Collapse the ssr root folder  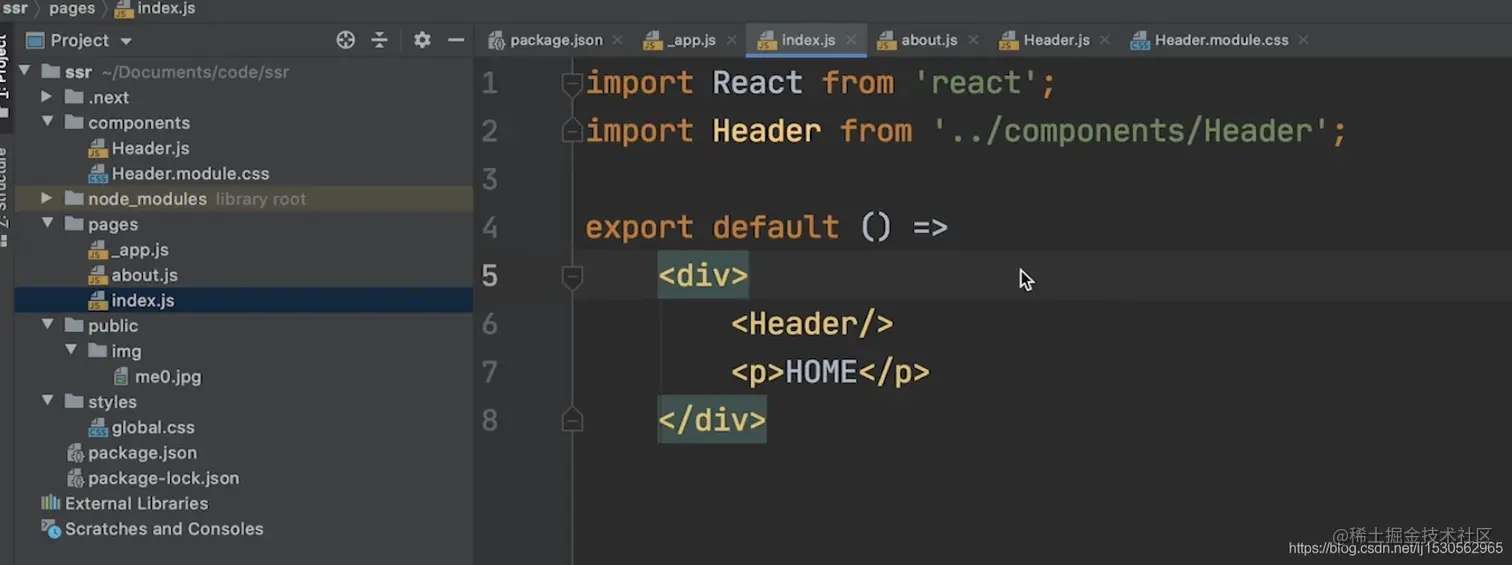tap(24, 72)
